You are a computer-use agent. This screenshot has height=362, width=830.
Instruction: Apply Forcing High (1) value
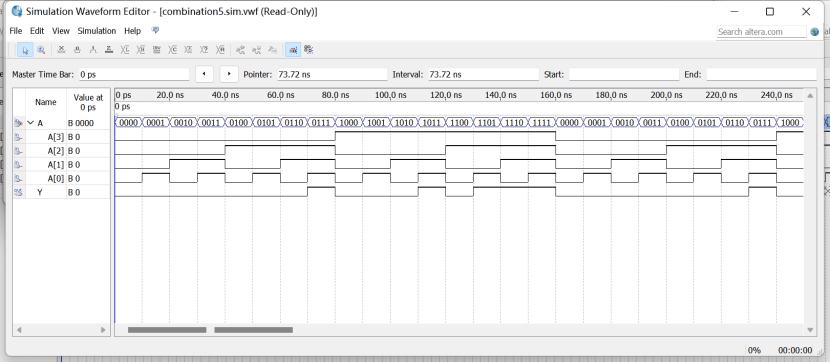click(x=93, y=50)
